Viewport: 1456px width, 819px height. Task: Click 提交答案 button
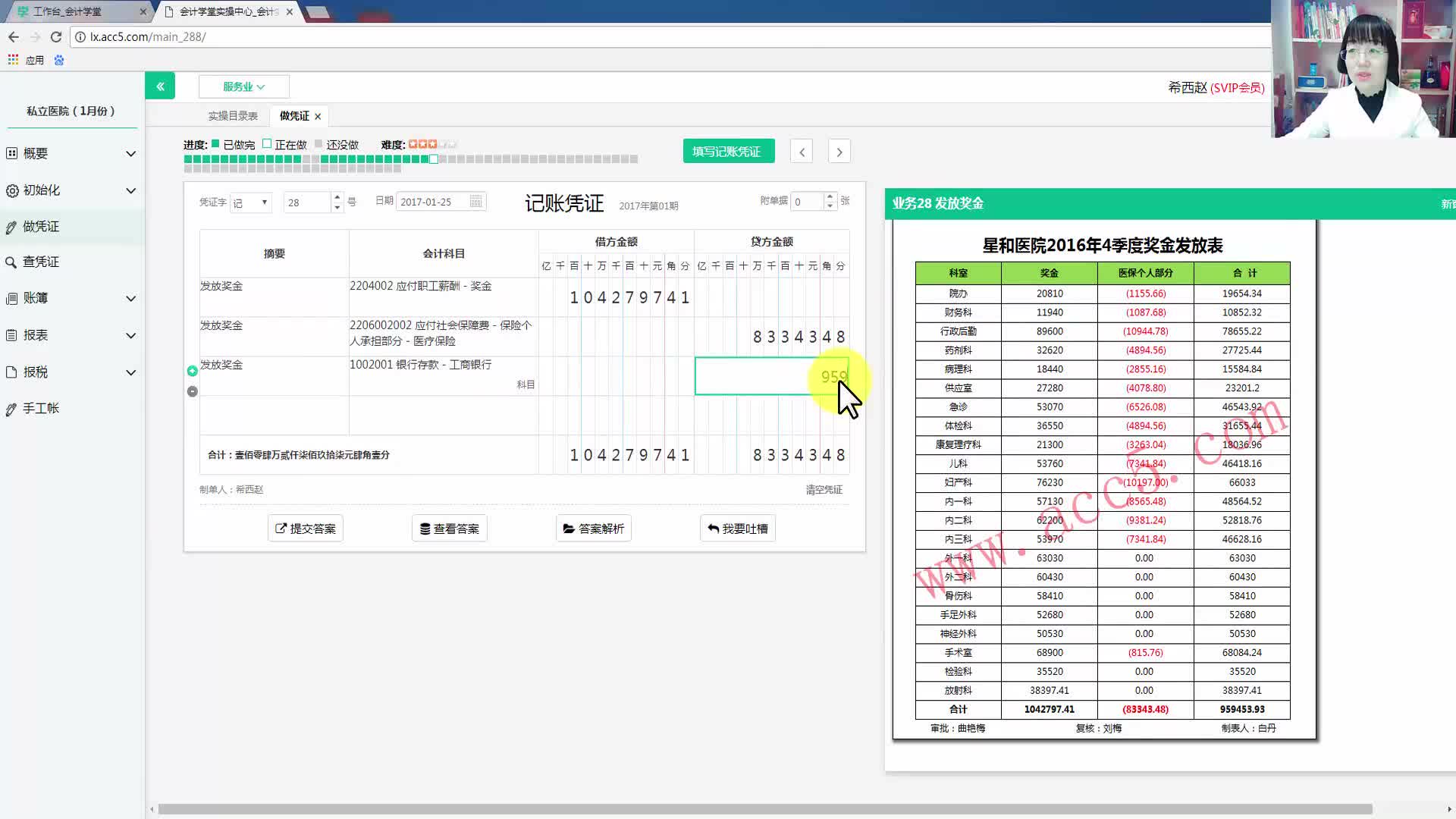coord(306,529)
